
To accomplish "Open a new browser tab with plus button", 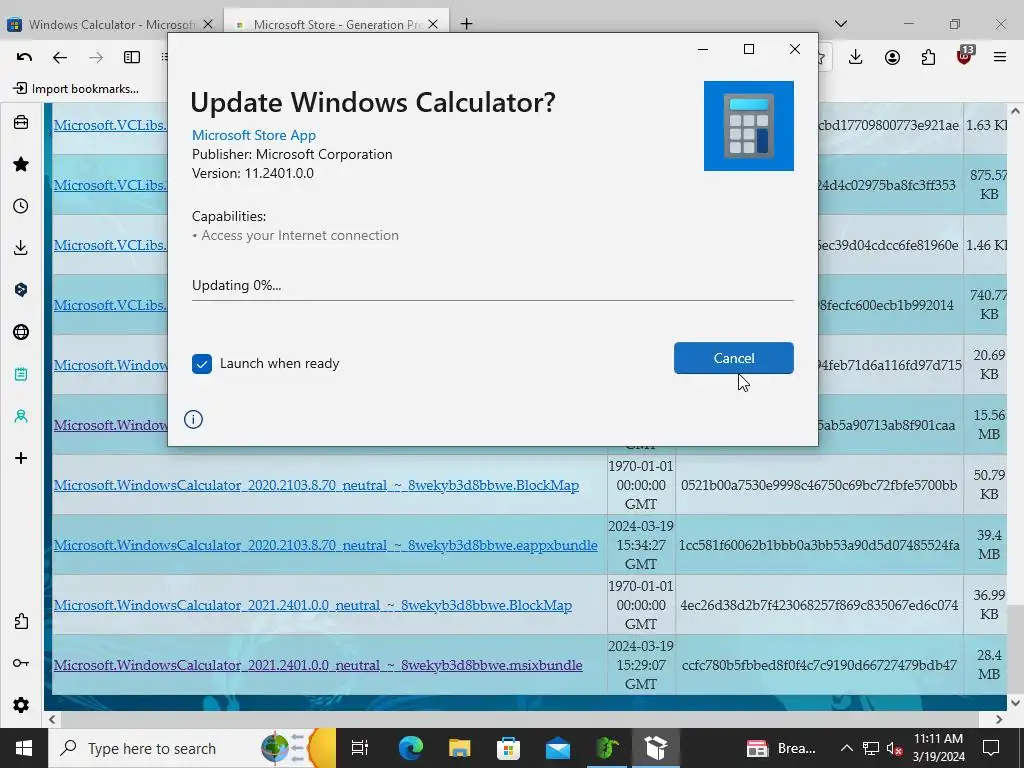I will [x=466, y=24].
